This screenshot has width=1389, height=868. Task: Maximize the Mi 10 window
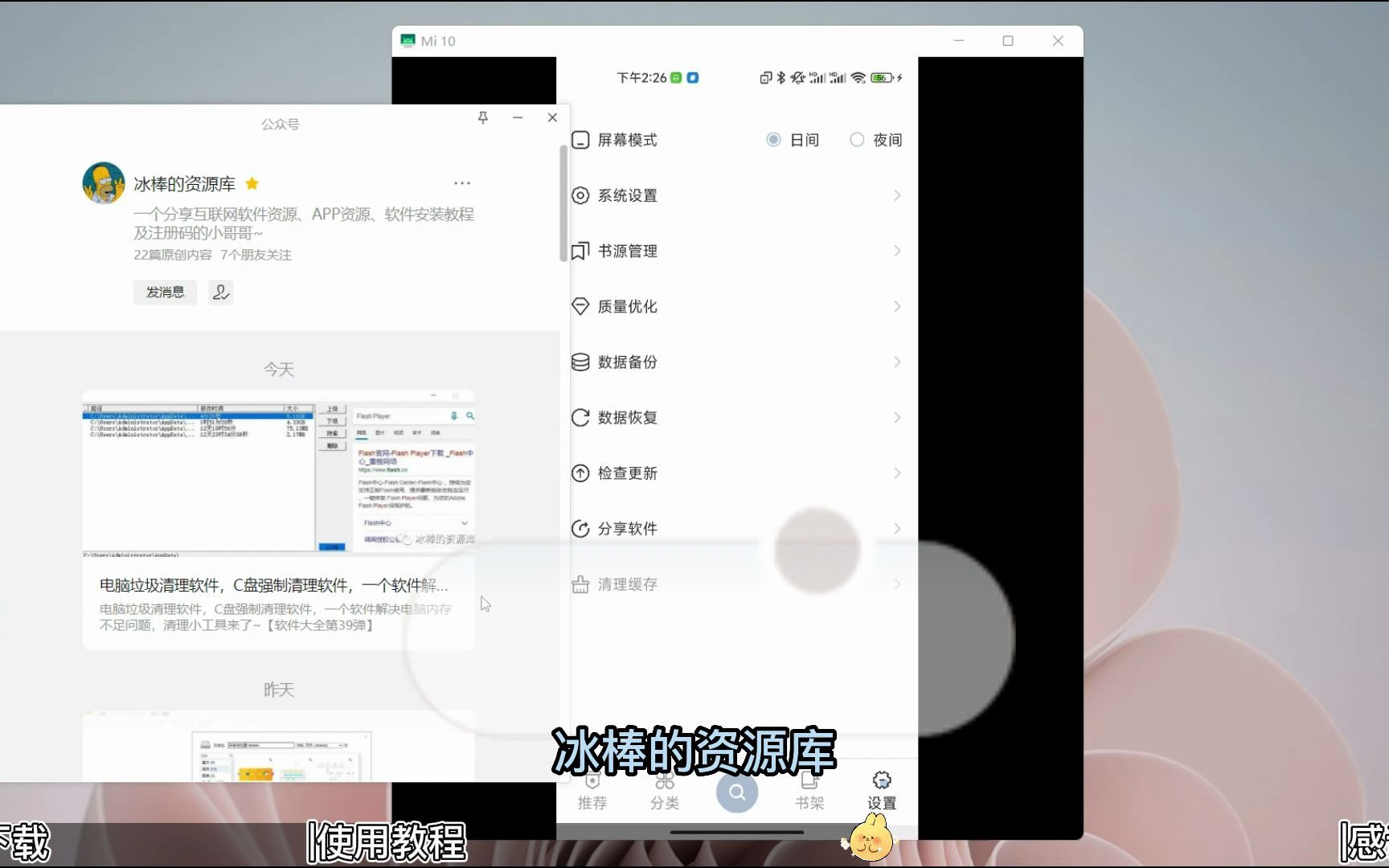pos(1008,41)
